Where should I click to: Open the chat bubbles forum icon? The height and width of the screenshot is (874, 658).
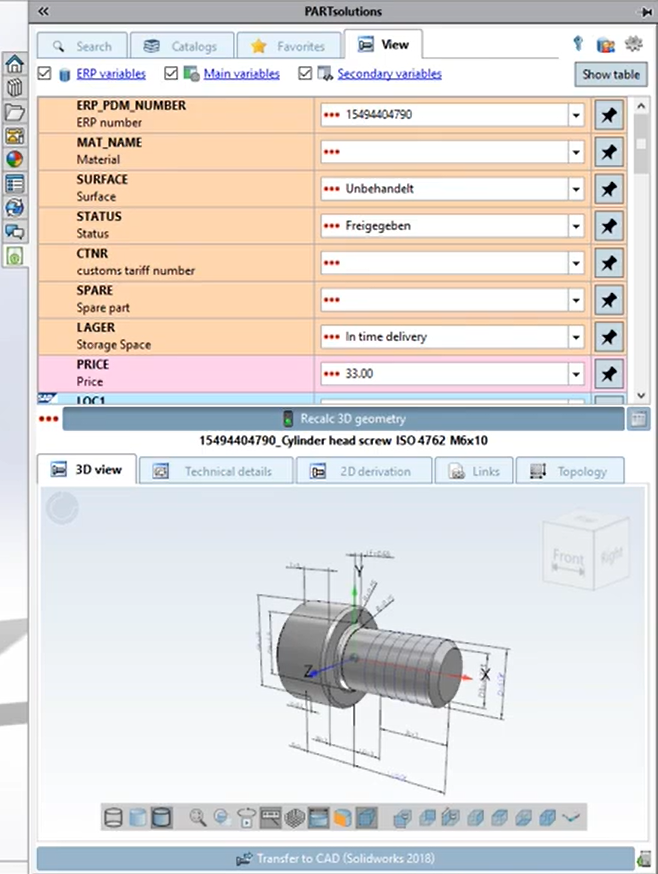(x=14, y=231)
